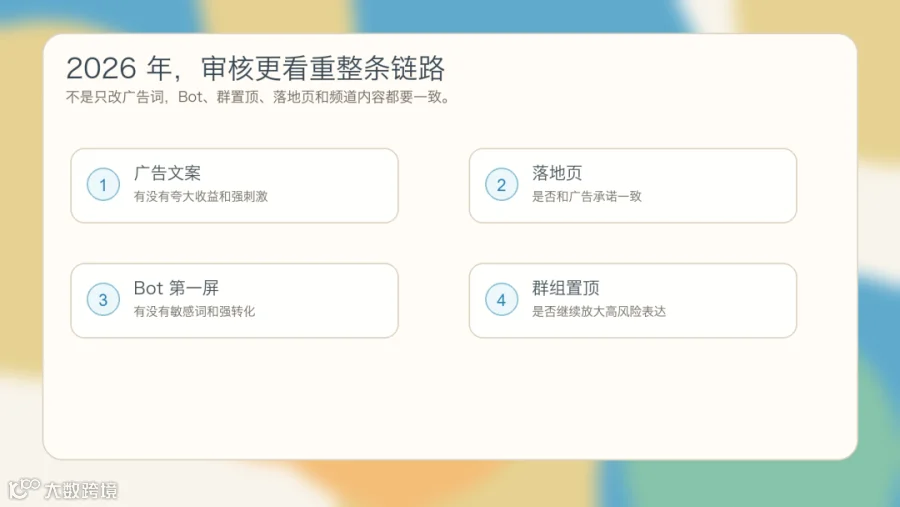Screen dimensions: 900x507
Task: Click subtitle 有没有敏感词和强转化
Action: 194,311
